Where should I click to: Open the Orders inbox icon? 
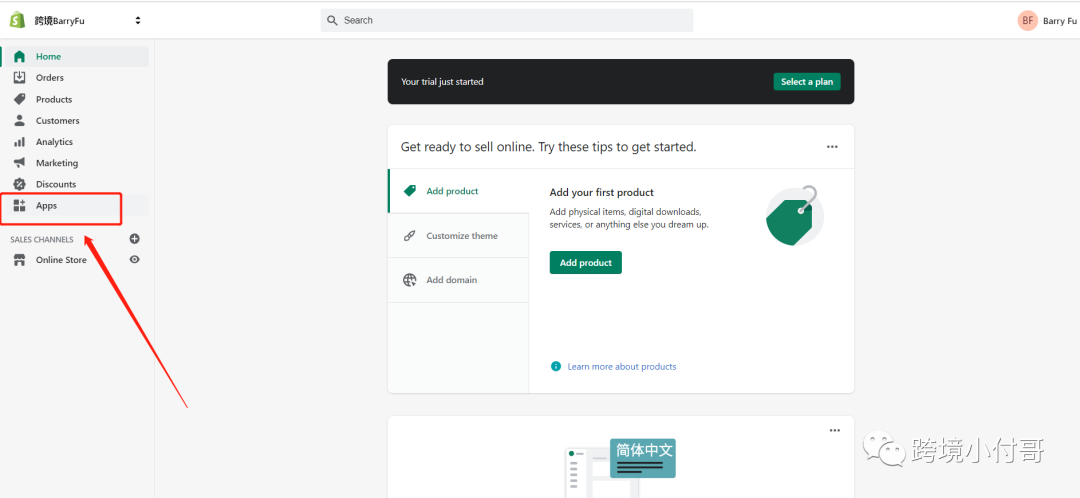coord(19,78)
